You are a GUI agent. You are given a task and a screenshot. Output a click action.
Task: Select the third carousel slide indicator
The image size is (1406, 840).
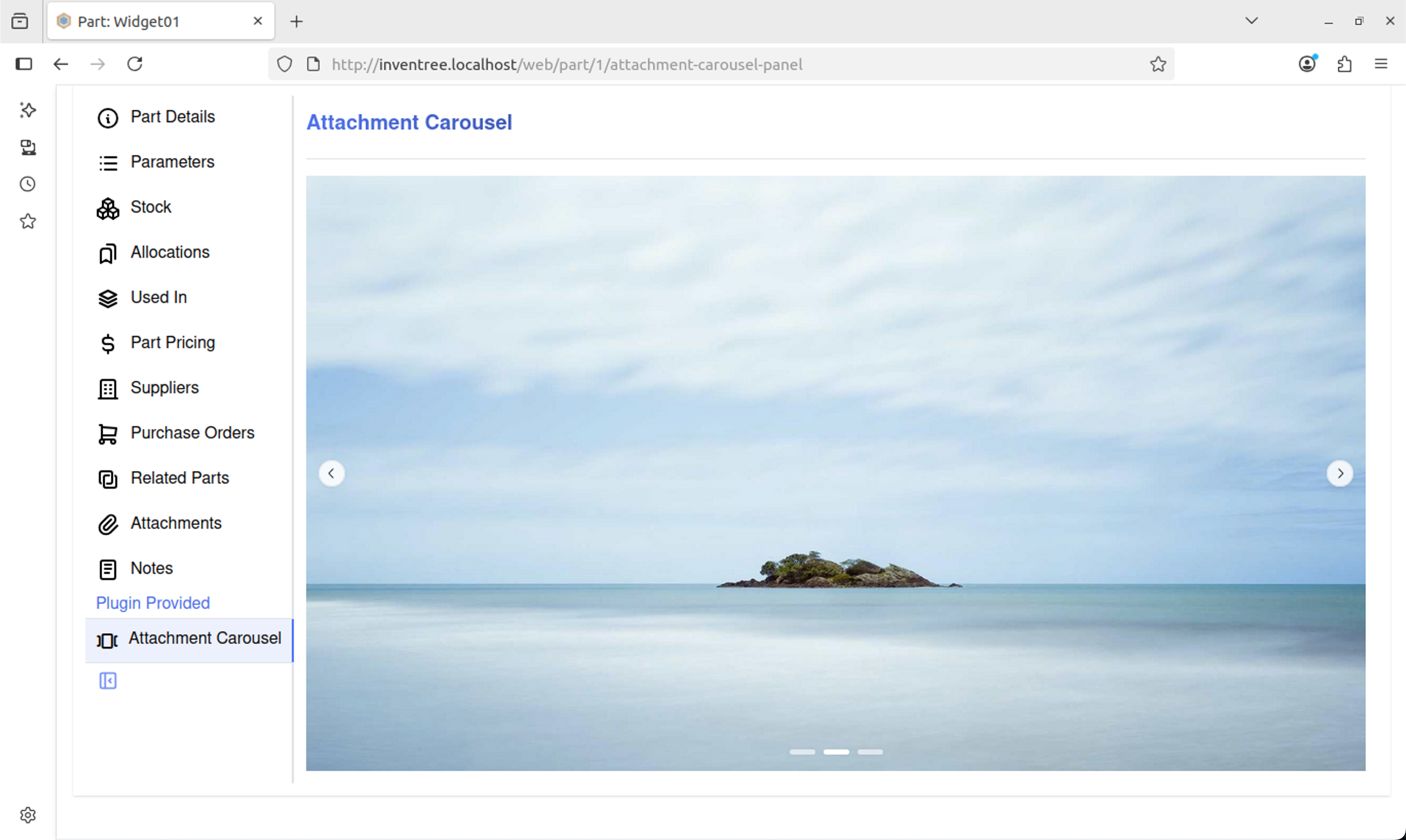(x=870, y=752)
